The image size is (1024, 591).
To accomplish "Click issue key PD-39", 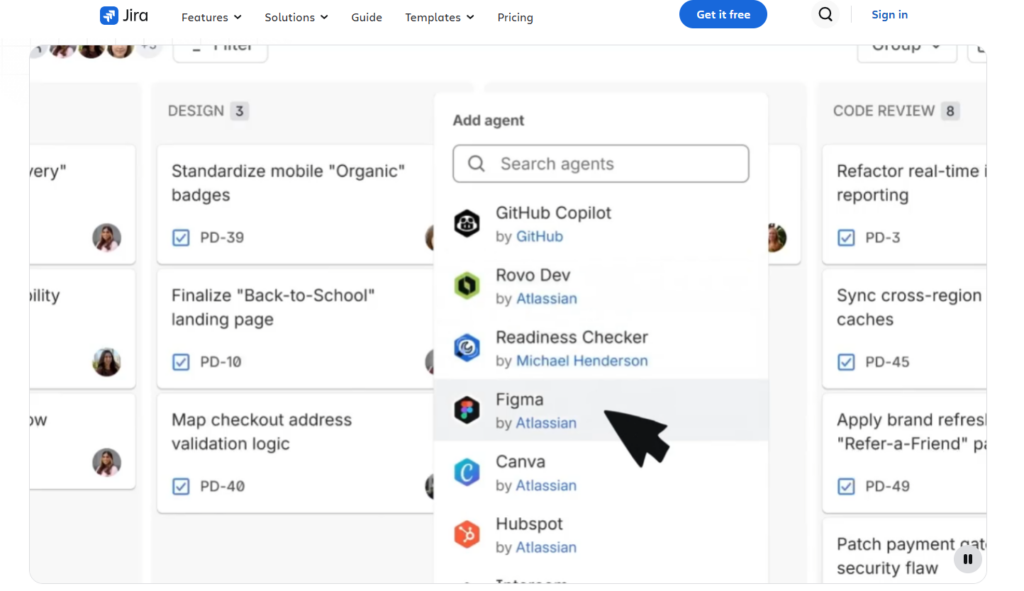I will (x=222, y=238).
